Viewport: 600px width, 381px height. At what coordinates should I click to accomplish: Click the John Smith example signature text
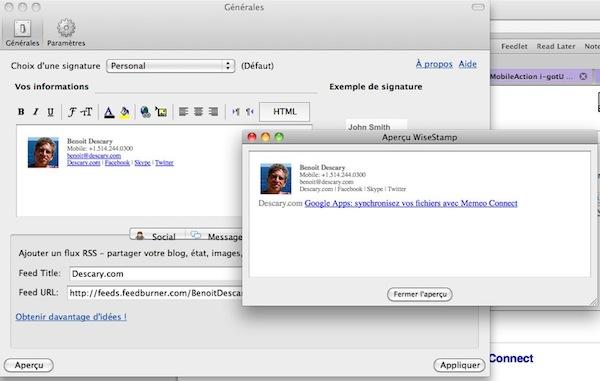[x=369, y=127]
